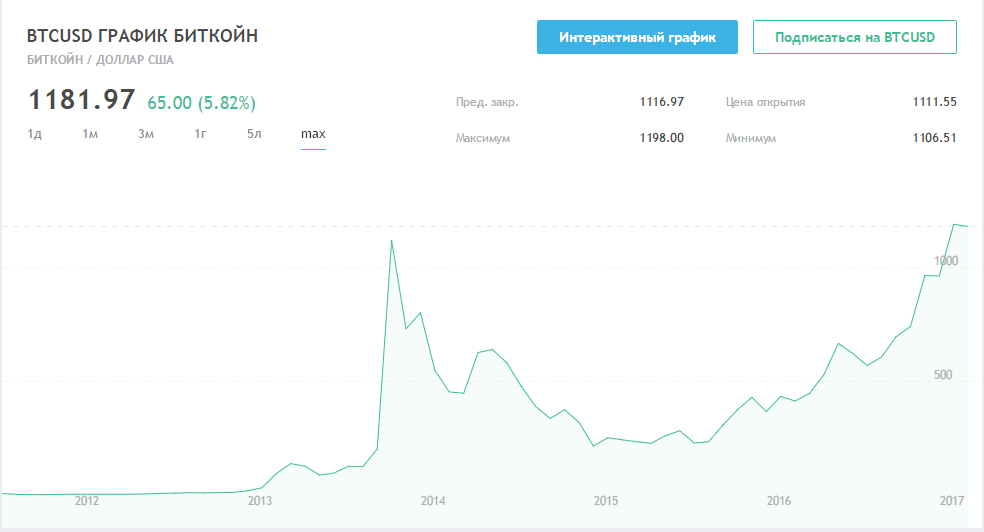Viewport: 984px width, 532px height.
Task: Click the 2013 axis label
Action: tap(260, 501)
